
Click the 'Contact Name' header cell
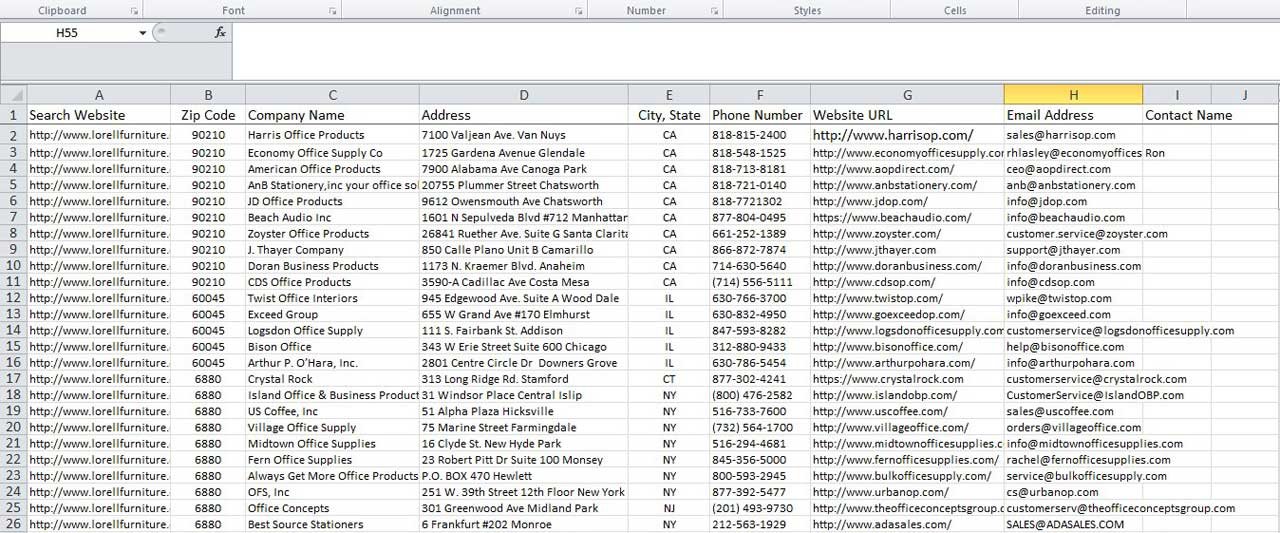[x=1177, y=115]
